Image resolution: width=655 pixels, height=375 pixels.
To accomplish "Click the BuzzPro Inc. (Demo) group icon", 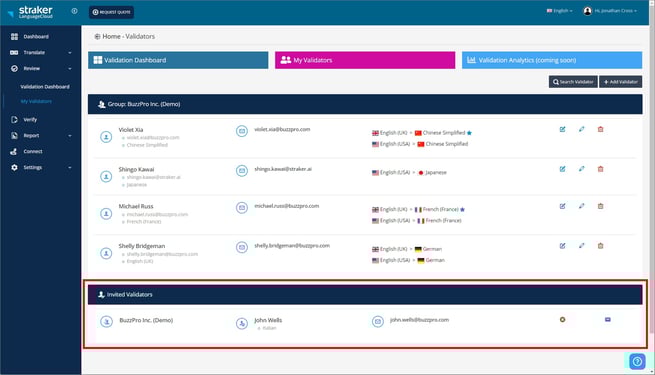I will pyautogui.click(x=107, y=322).
